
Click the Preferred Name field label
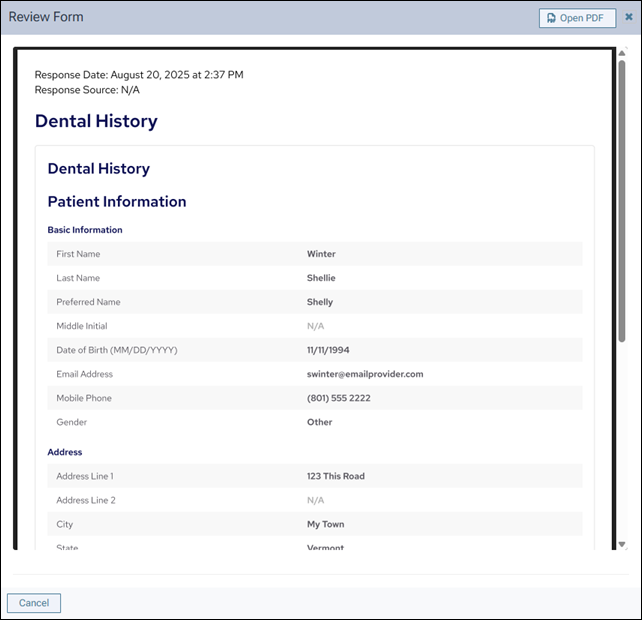click(x=88, y=302)
